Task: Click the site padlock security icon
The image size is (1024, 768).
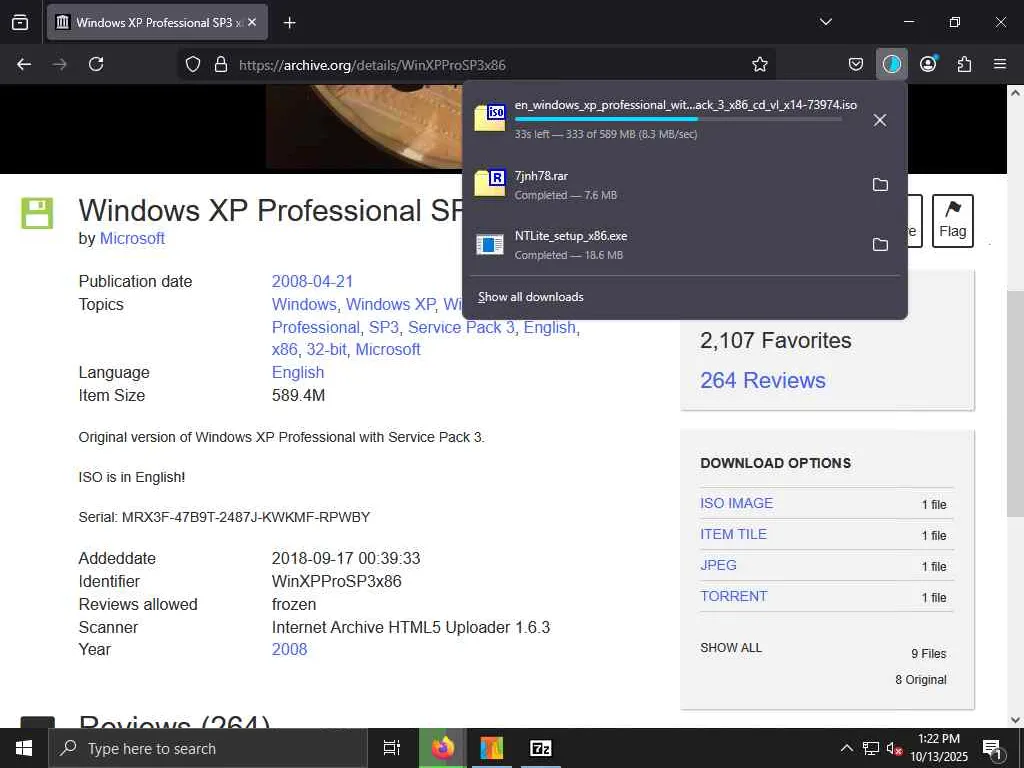Action: [x=221, y=65]
